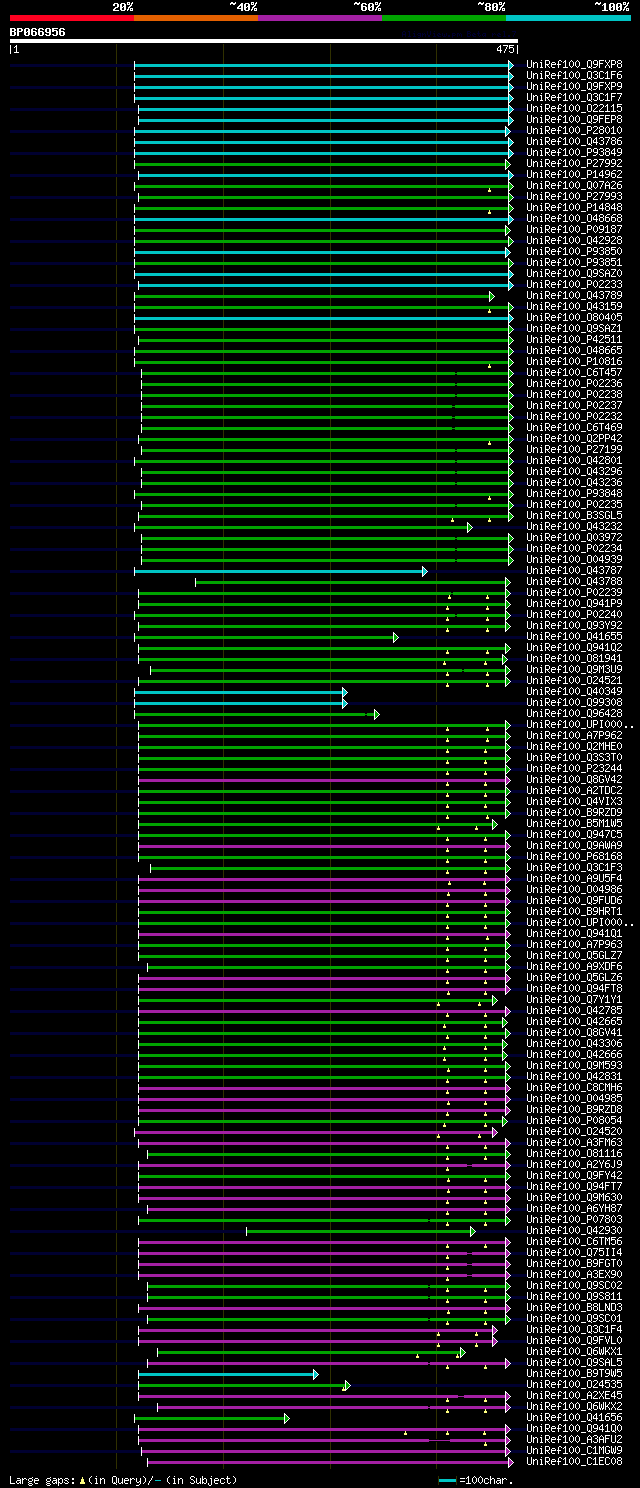640x1488 pixels.
Task: Open hit UniRef100_Q6WKX1
Action: pyautogui.click(x=574, y=1352)
